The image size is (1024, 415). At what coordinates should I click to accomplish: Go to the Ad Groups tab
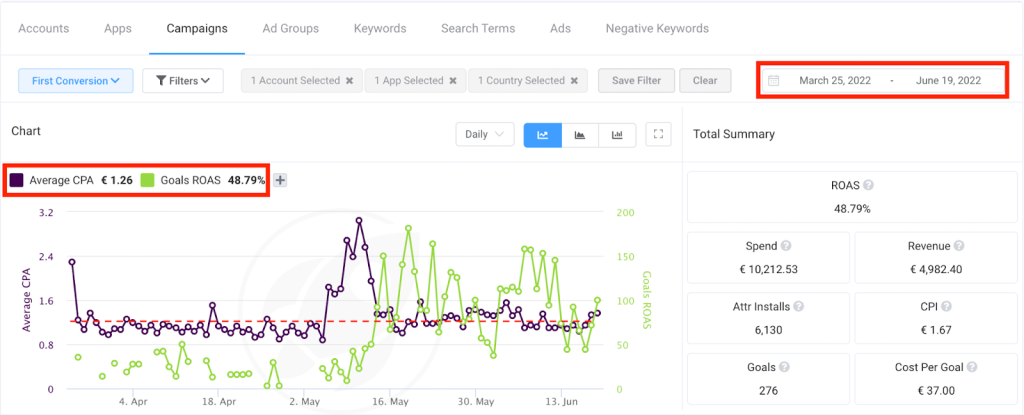[x=291, y=29]
